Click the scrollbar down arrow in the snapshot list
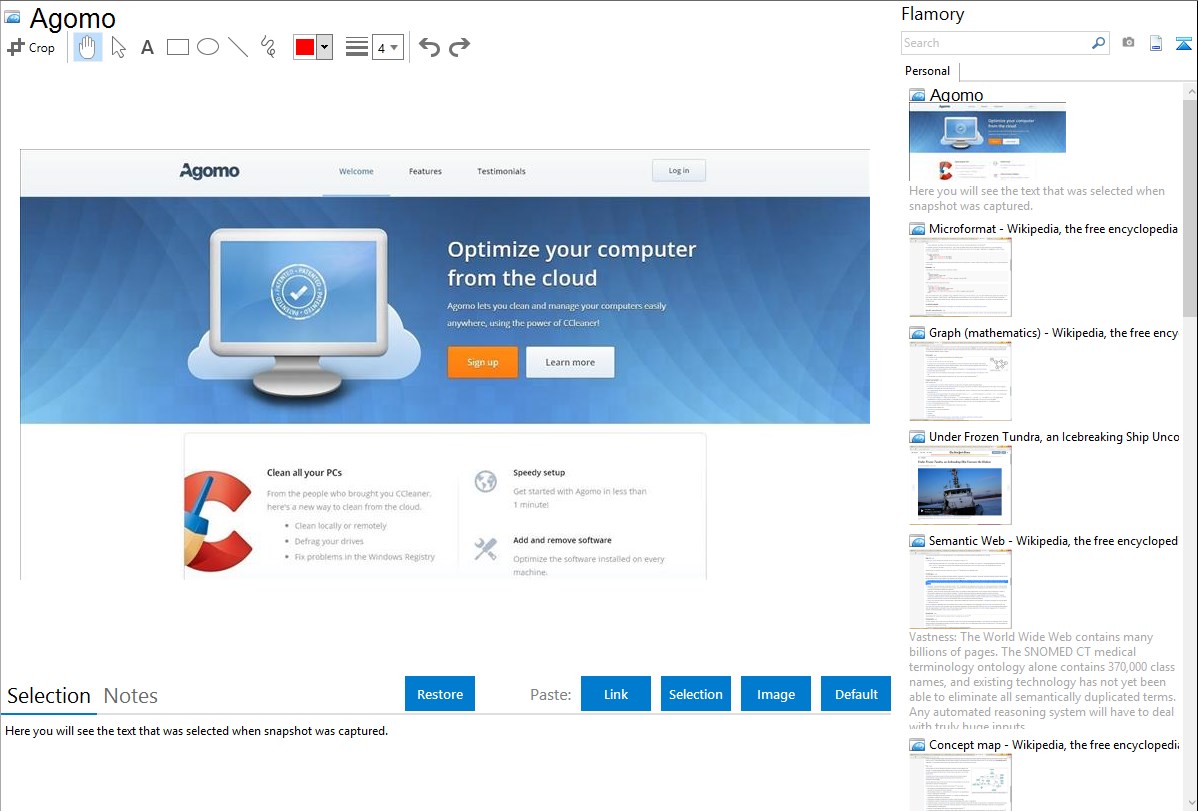 coord(1190,803)
